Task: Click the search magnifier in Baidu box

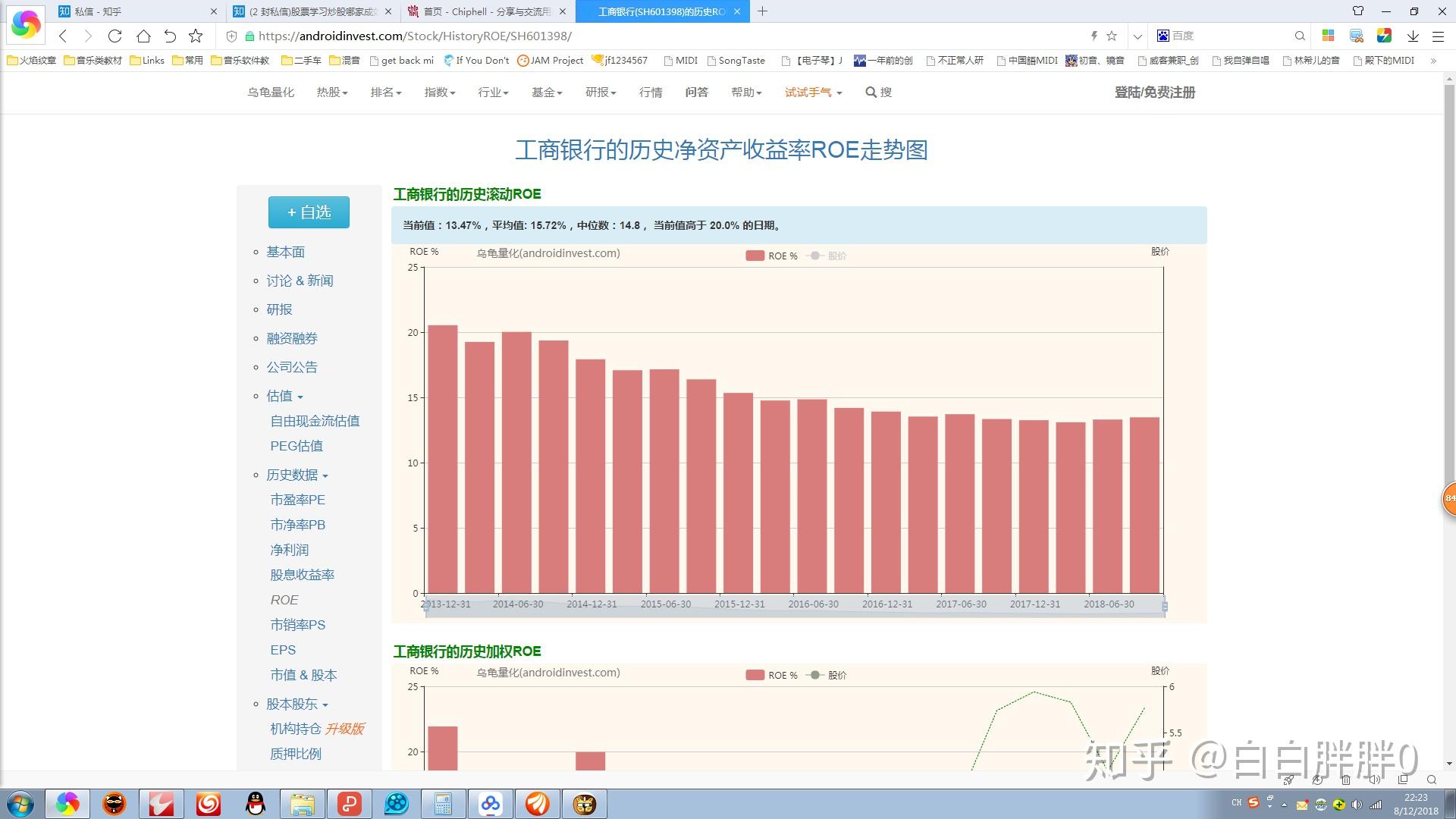Action: 1300,36
